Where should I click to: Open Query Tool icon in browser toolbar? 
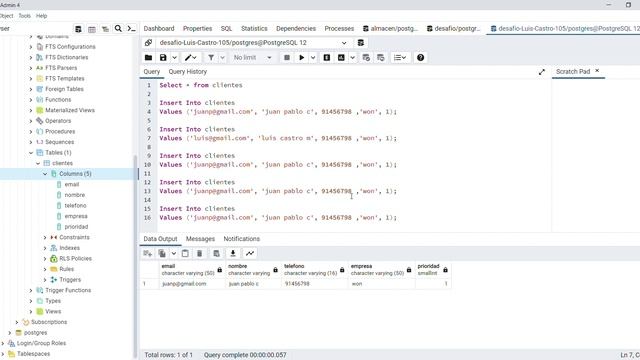tap(78, 29)
